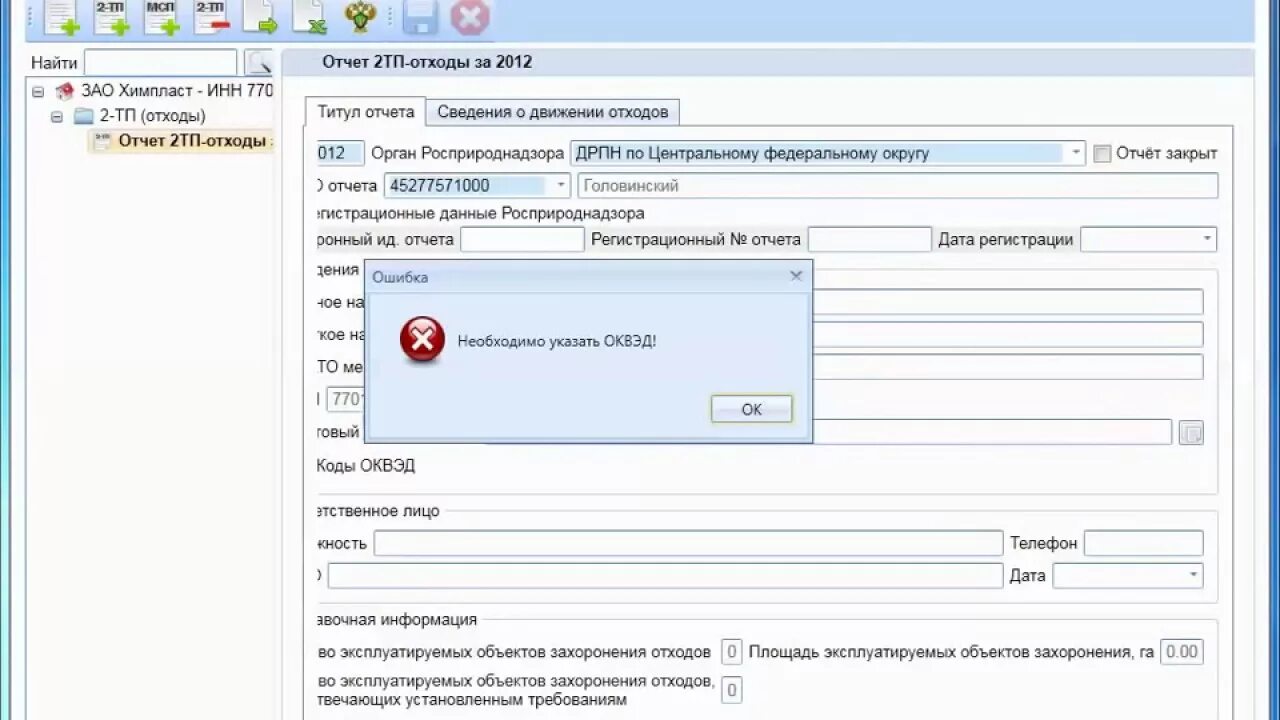The height and width of the screenshot is (720, 1280).
Task: Click the icon button beside address field
Action: click(1191, 432)
